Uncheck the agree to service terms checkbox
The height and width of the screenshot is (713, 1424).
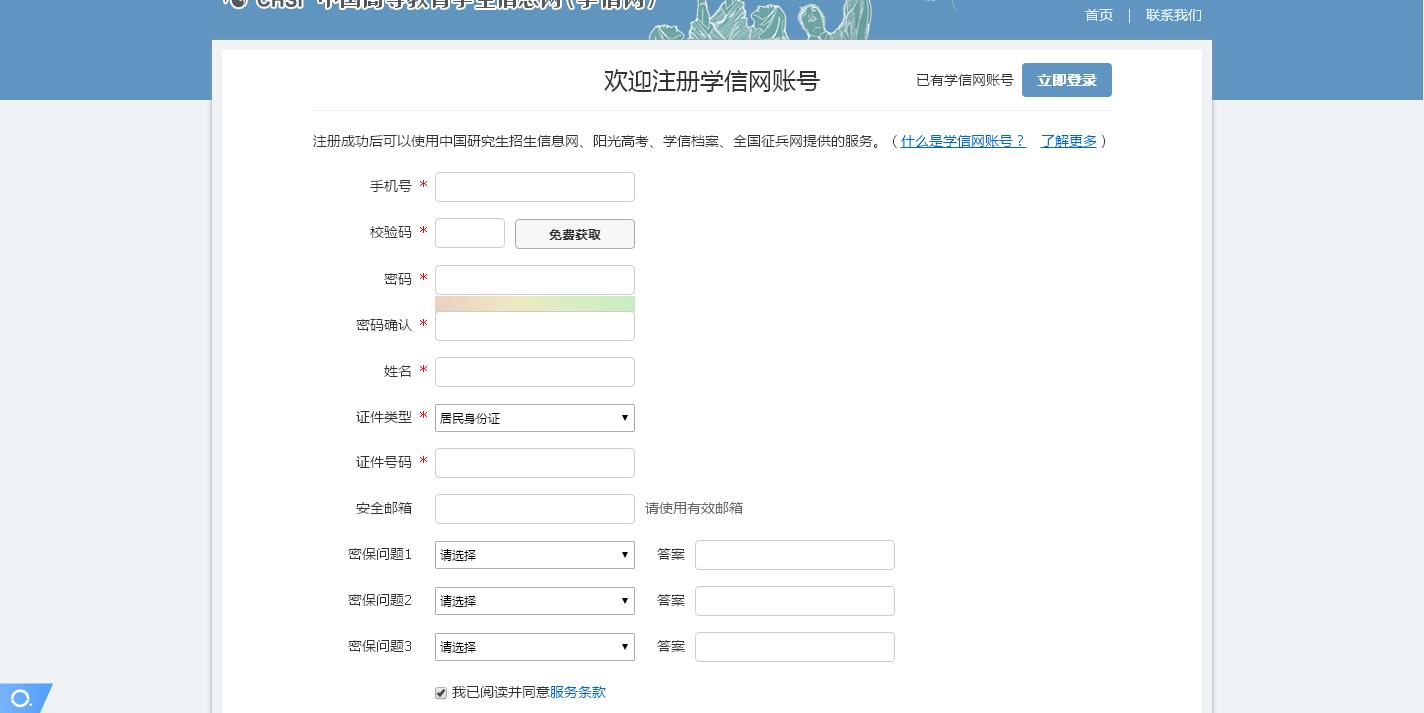[x=441, y=693]
